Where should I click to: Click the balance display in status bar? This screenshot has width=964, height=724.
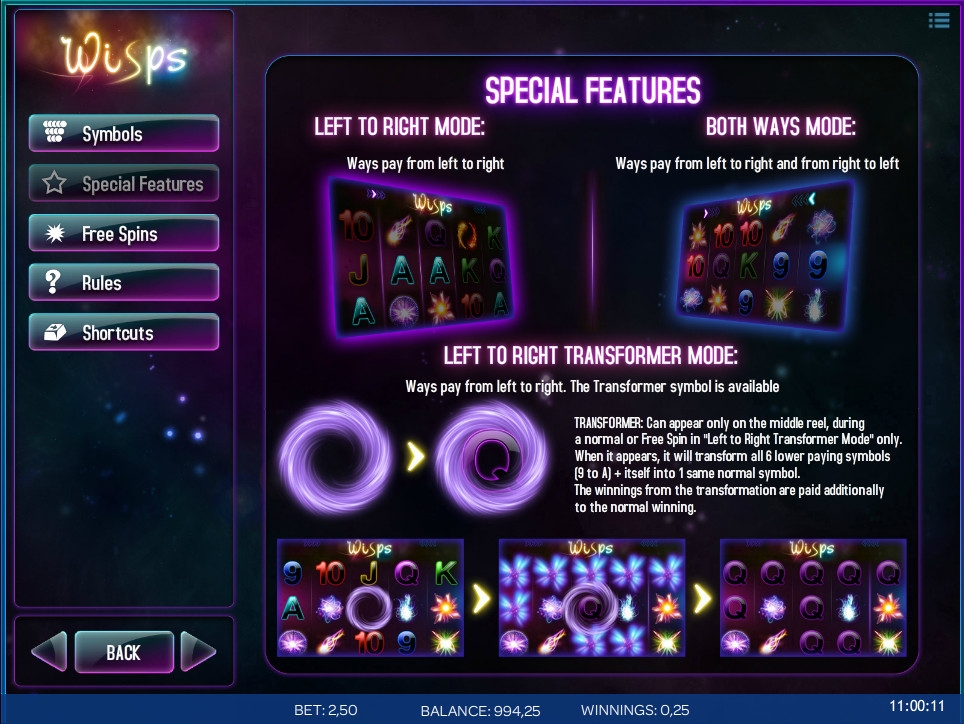point(481,711)
